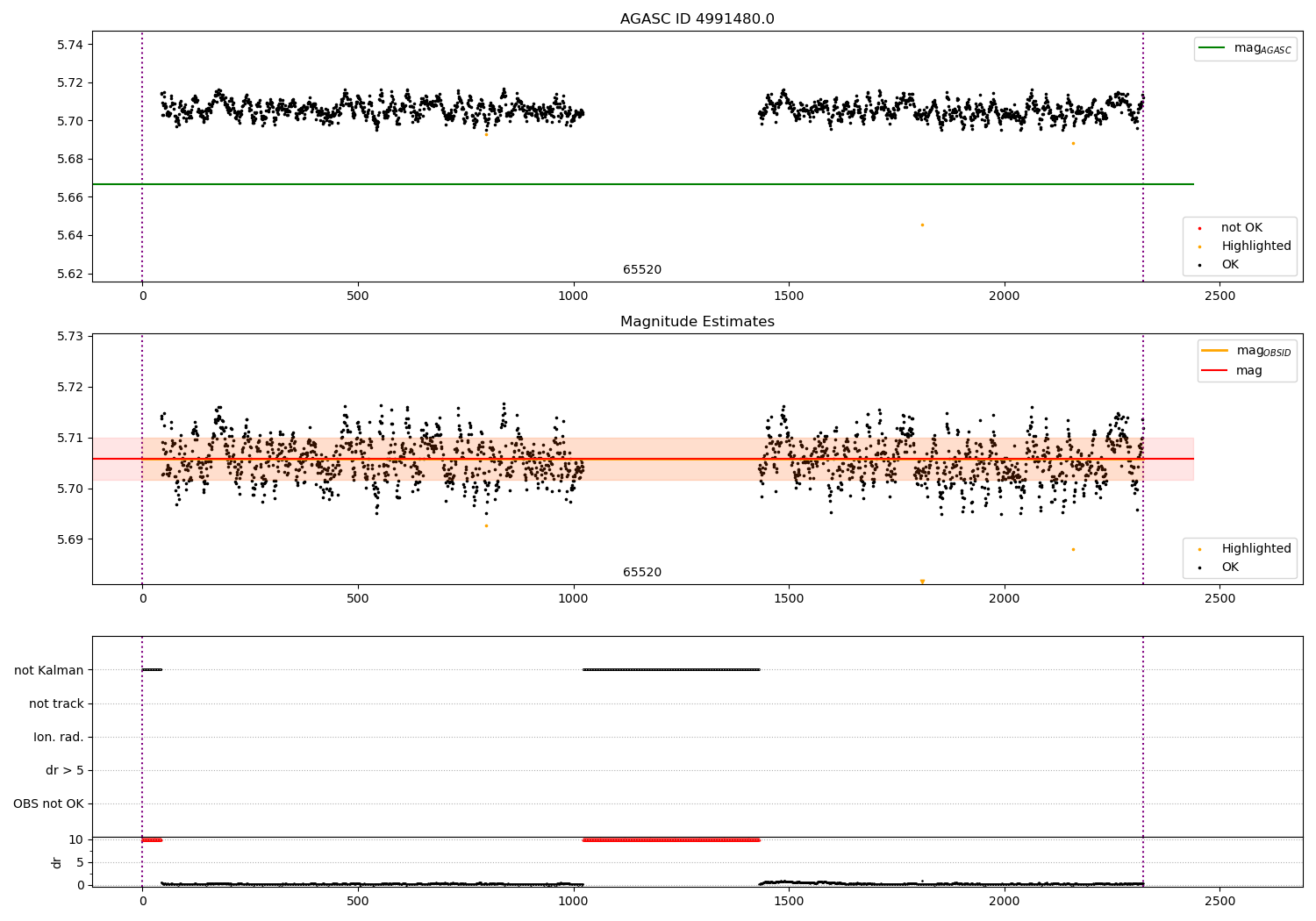1316x921 pixels.
Task: Click the long 'not Kalman' segment in the bottom plot
Action: pyautogui.click(x=671, y=669)
